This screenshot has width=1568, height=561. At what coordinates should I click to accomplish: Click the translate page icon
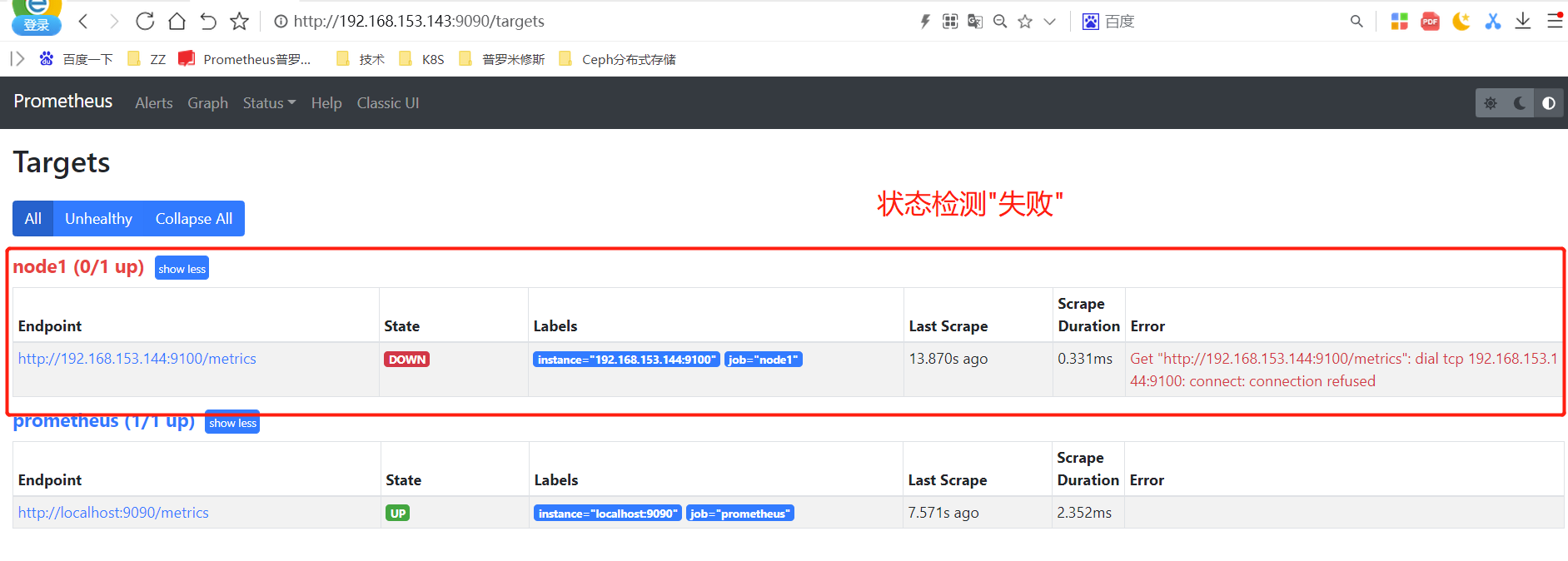pyautogui.click(x=975, y=22)
